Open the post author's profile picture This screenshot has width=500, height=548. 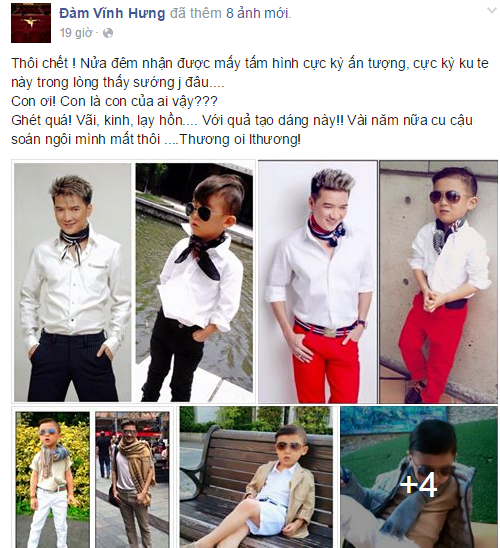click(31, 23)
